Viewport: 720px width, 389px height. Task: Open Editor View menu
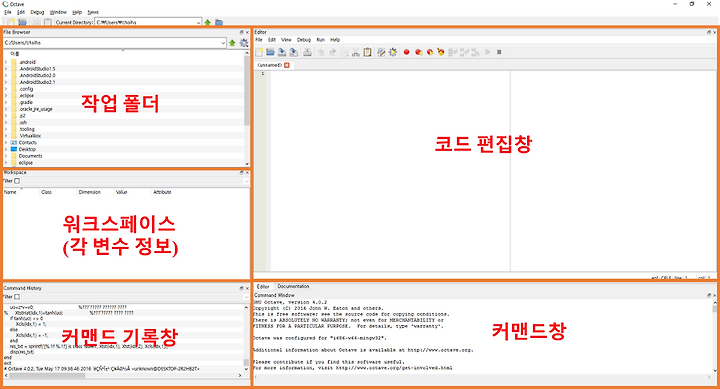(x=286, y=40)
